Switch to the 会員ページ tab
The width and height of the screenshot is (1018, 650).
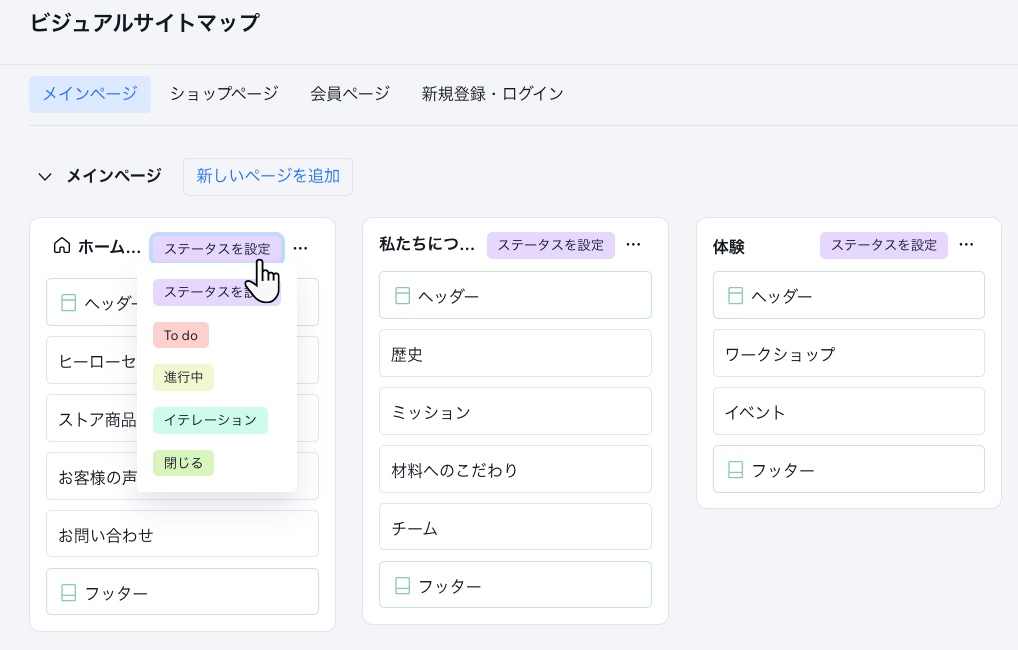[349, 93]
